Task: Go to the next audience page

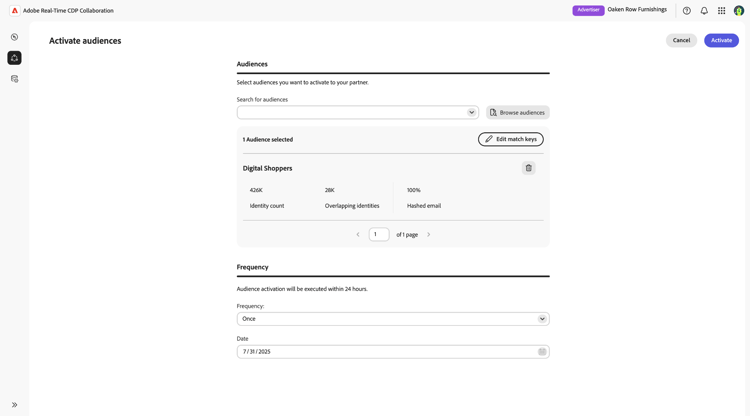Action: (429, 235)
